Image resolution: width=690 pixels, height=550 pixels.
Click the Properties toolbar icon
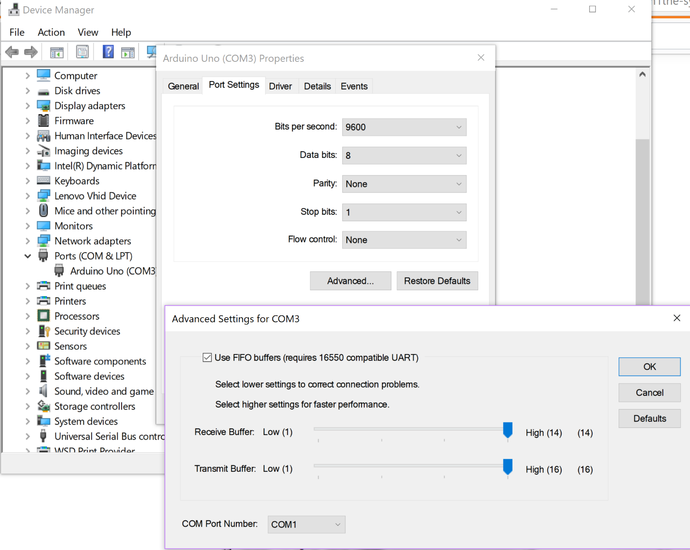pos(82,52)
